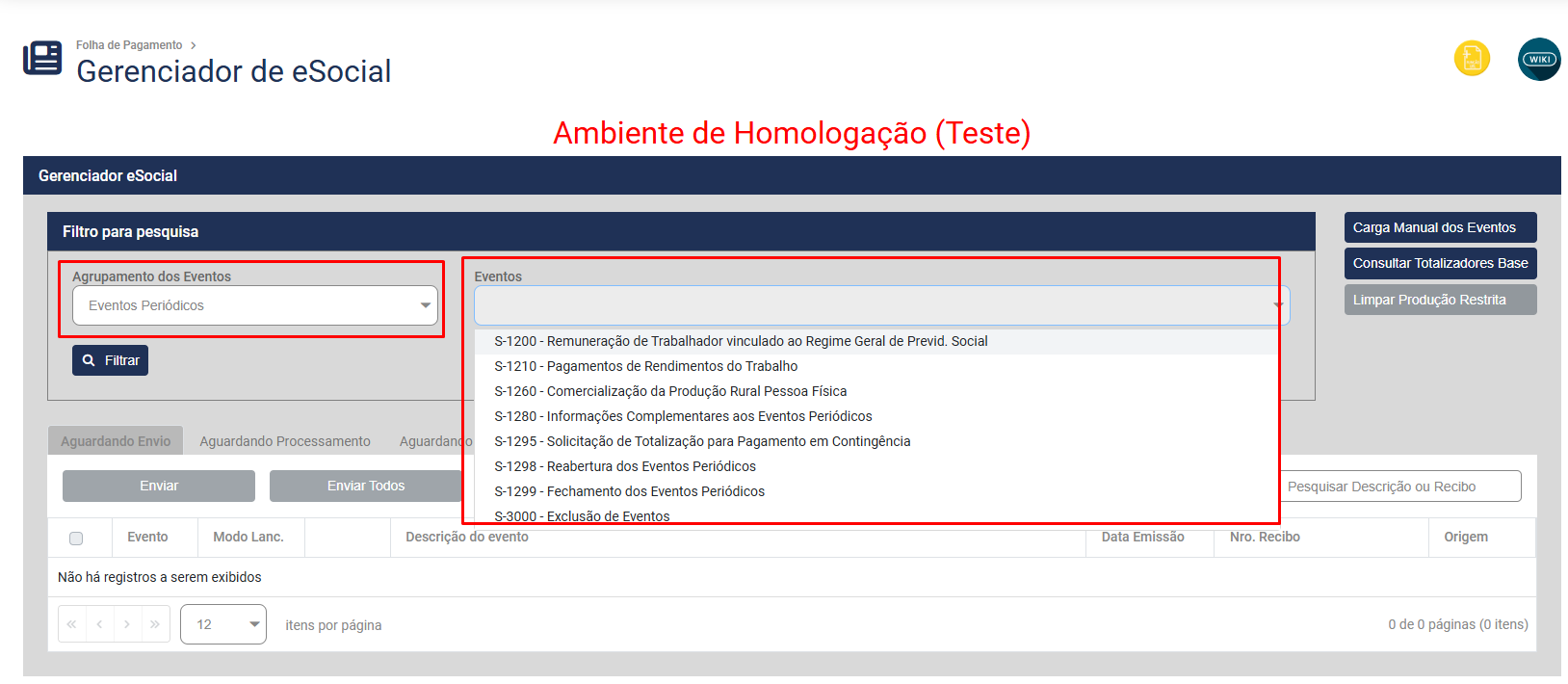Open the Agrupamento dos Eventos dropdown
Screen dimensions: 1568x684
[x=255, y=305]
